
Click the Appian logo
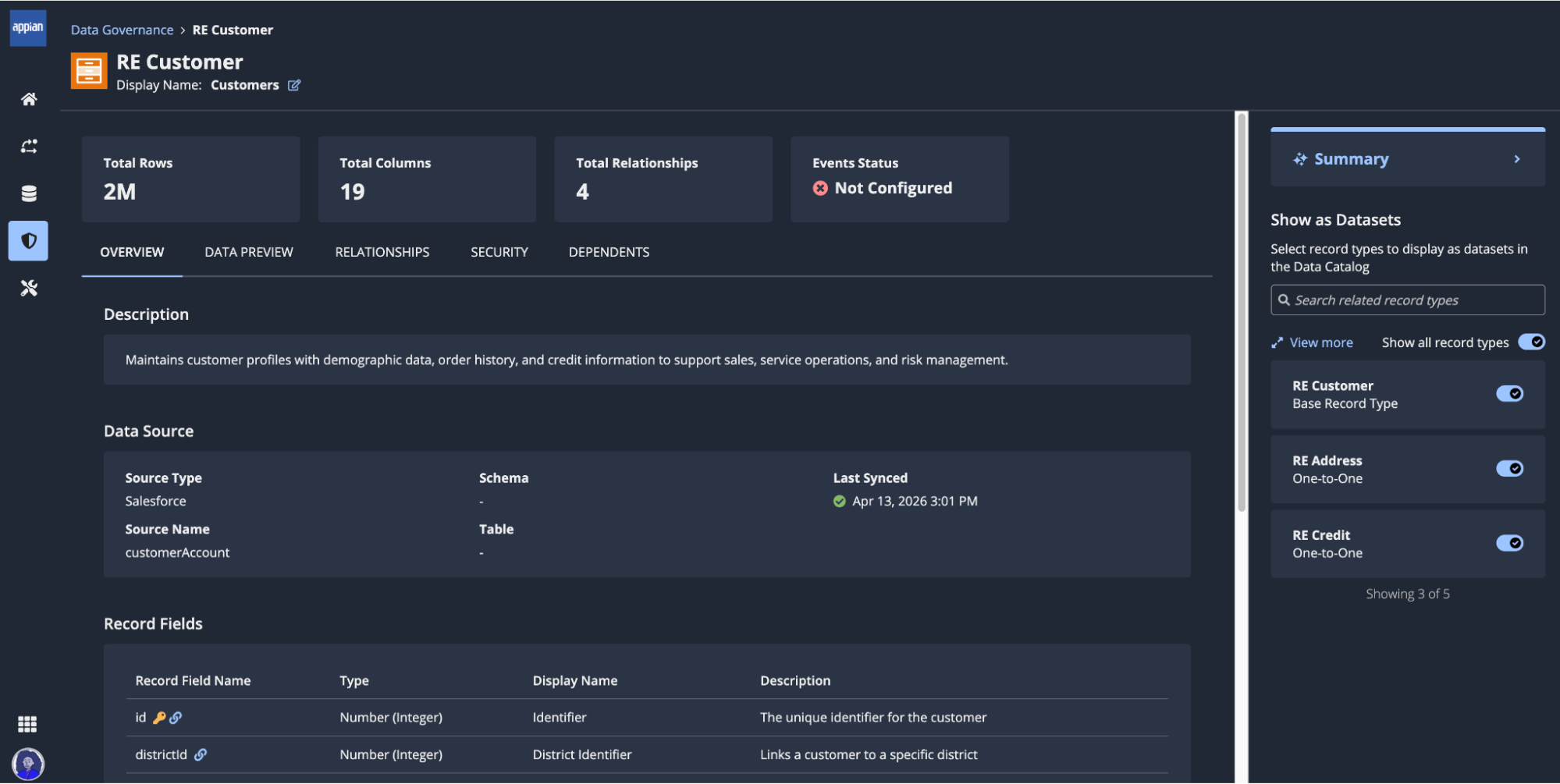tap(28, 27)
